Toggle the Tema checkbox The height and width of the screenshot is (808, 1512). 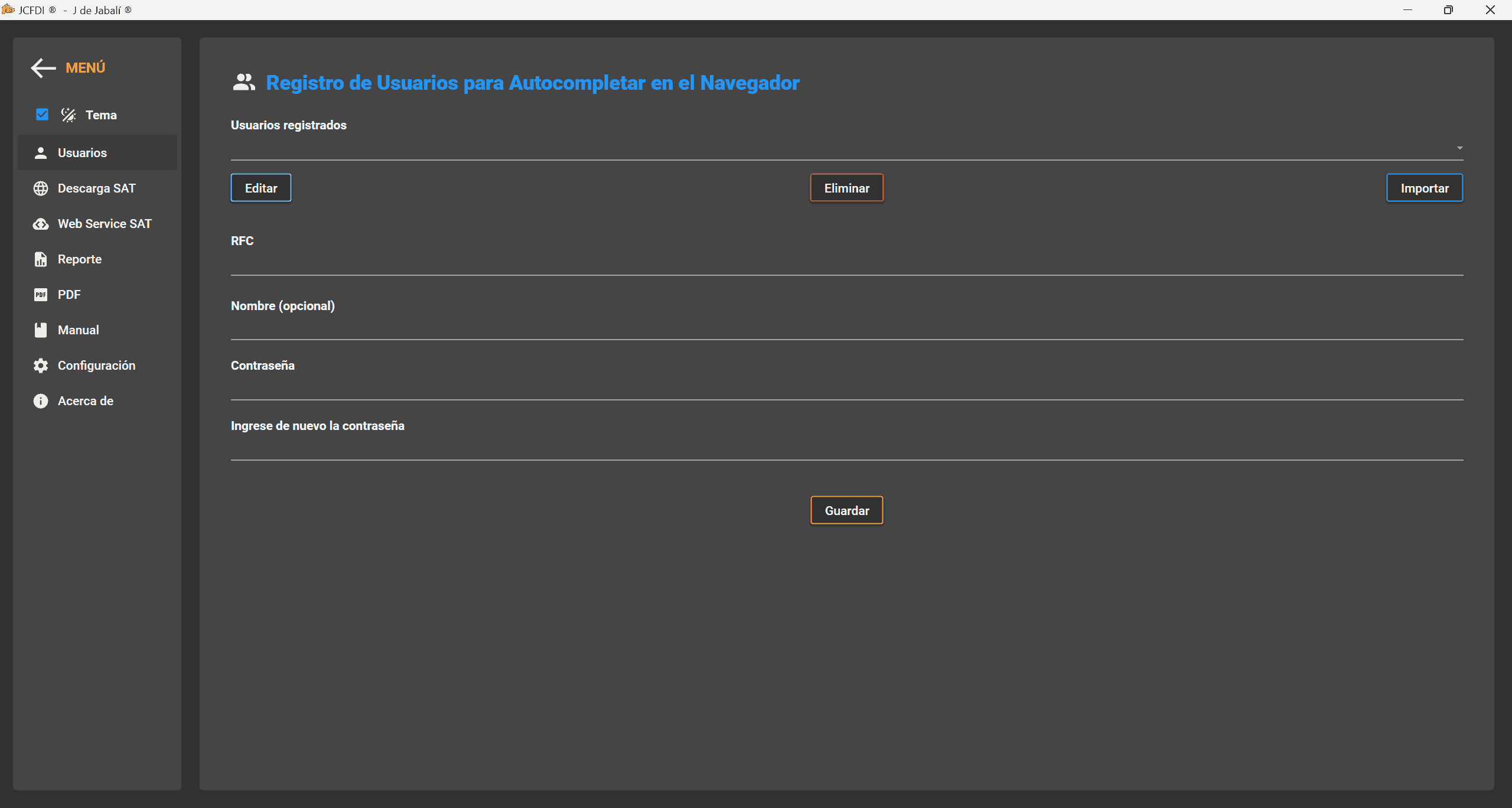(x=42, y=115)
